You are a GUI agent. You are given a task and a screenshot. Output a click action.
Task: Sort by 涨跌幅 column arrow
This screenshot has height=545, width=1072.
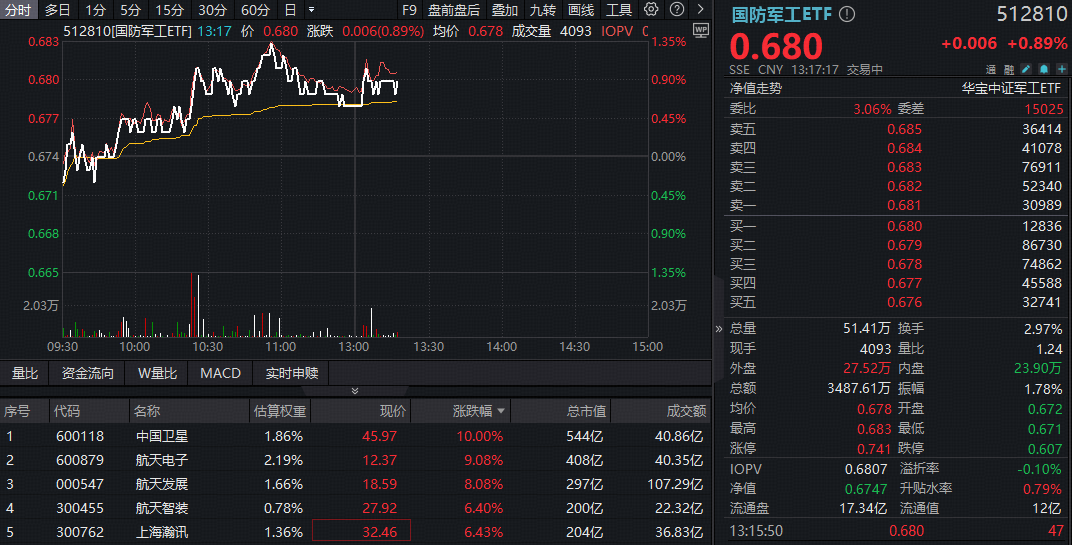pos(500,411)
